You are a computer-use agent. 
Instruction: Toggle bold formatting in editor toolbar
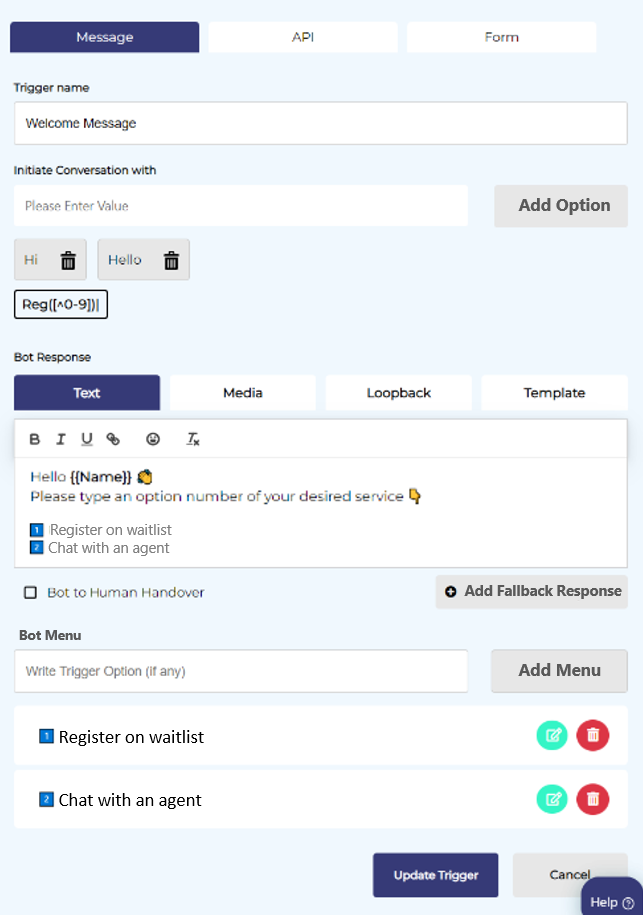click(x=35, y=439)
